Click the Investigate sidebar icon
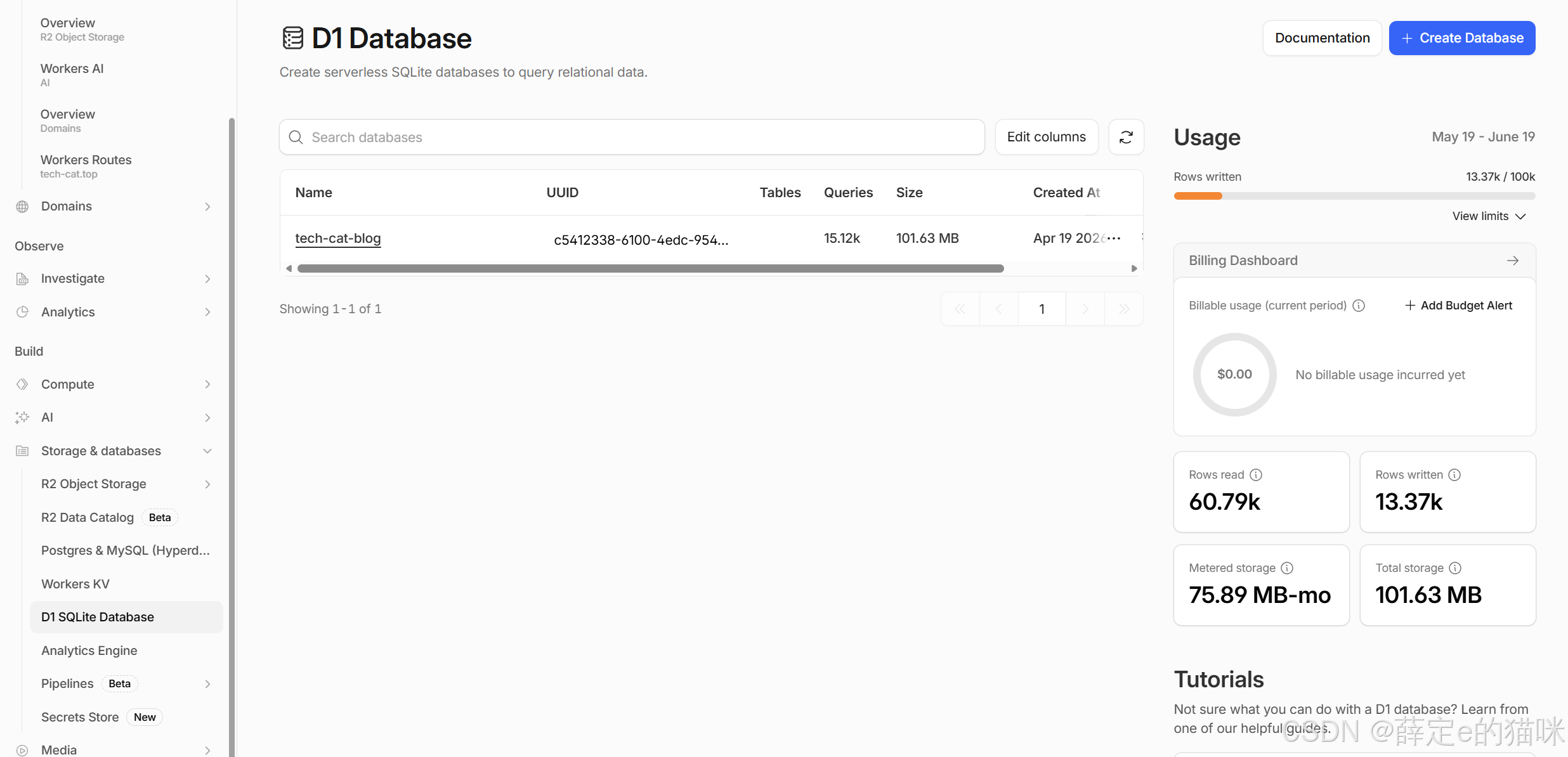The height and width of the screenshot is (757, 1568). (22, 279)
